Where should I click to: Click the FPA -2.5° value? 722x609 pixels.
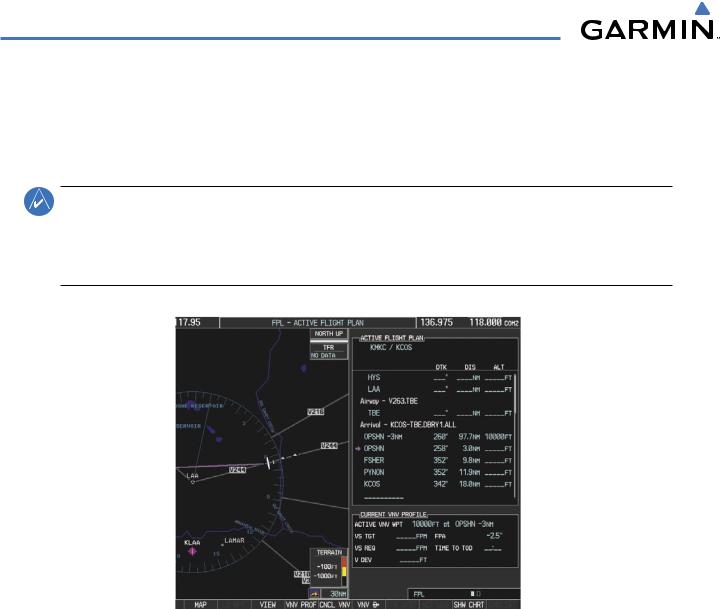(494, 536)
